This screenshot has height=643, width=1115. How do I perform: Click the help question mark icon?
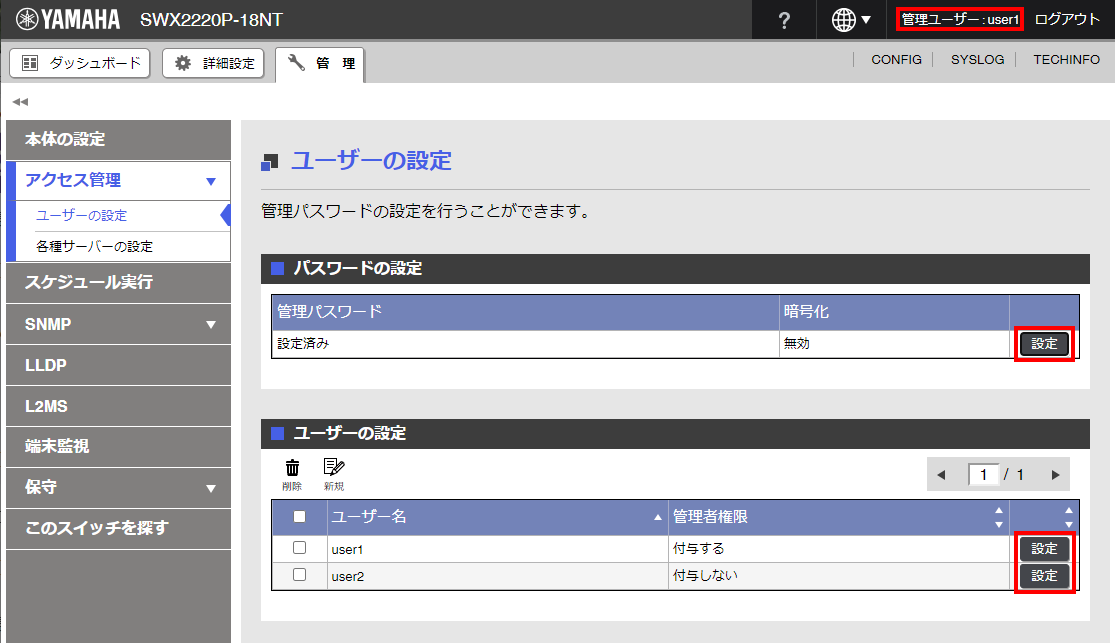click(784, 20)
